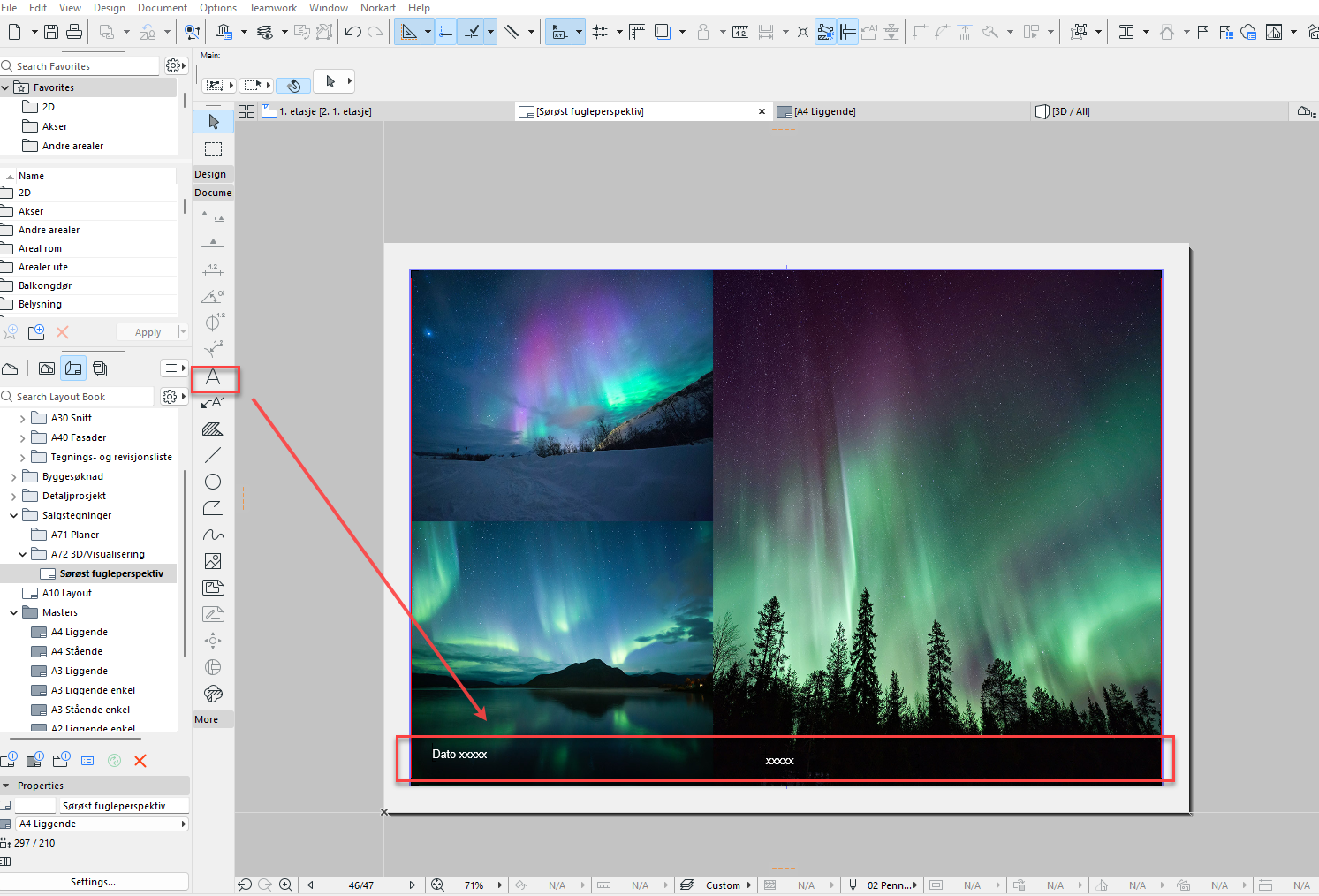Switch to the 3D / All tab
1319x896 pixels.
tap(1070, 111)
